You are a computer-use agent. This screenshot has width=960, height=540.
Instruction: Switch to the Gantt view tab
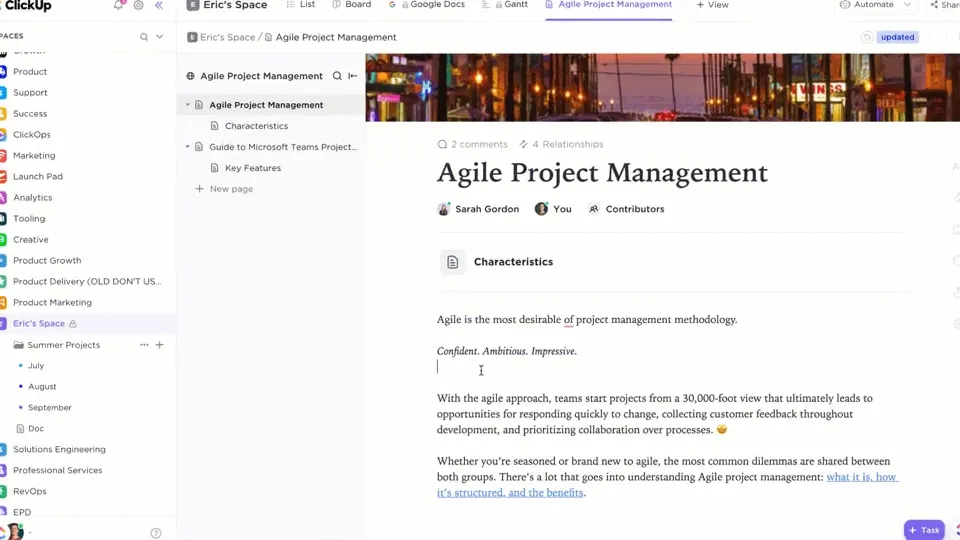click(505, 4)
